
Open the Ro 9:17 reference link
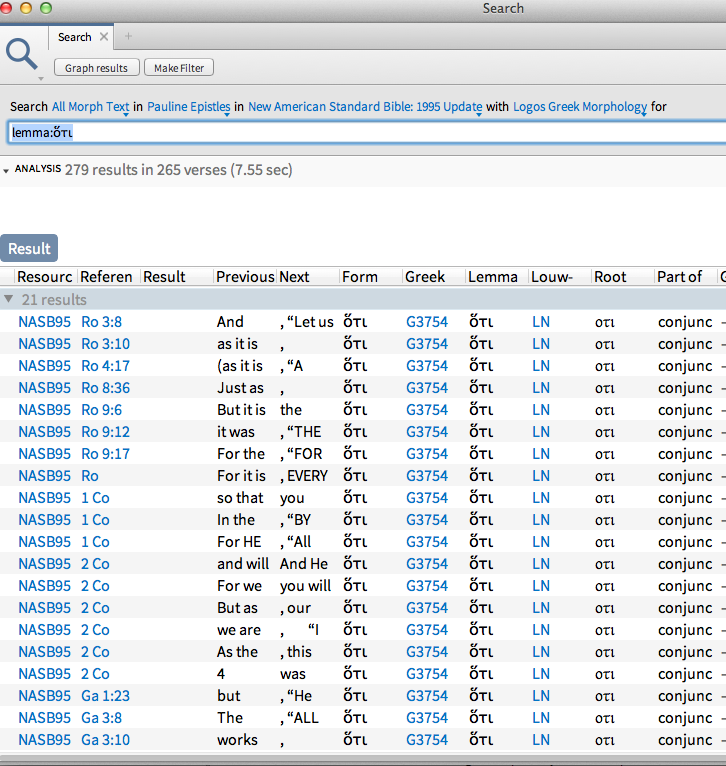coord(106,454)
